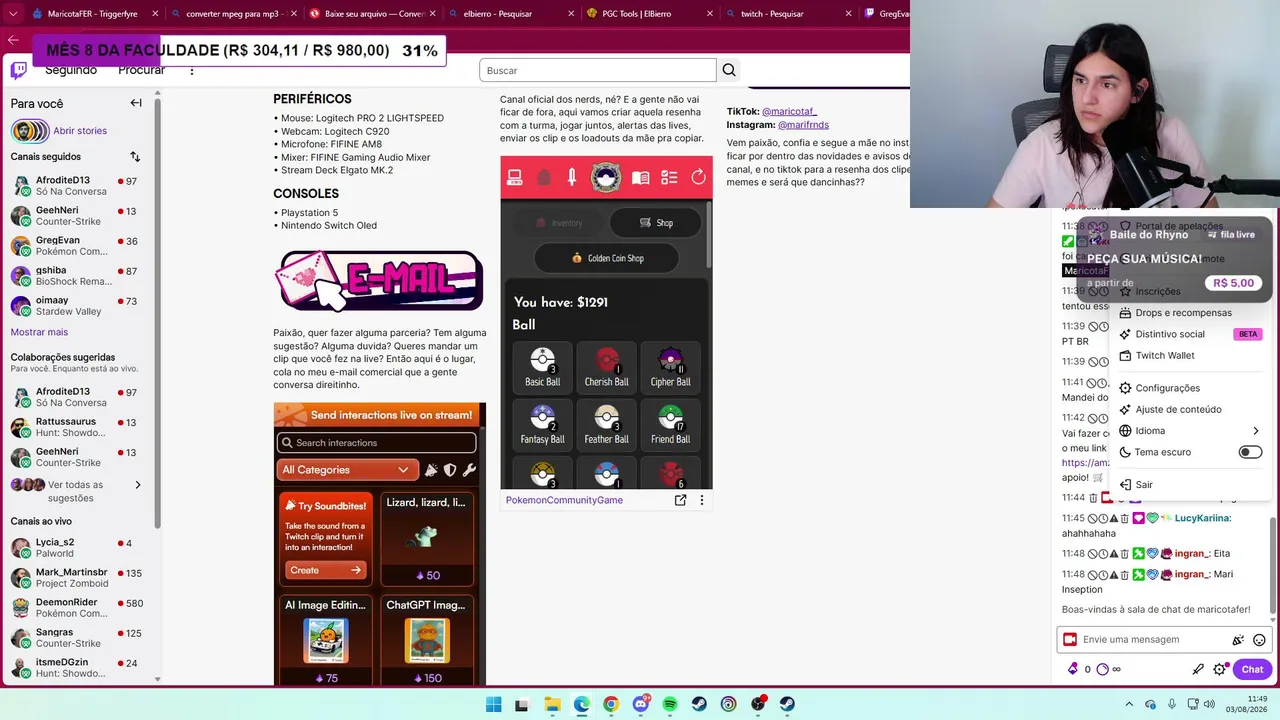This screenshot has width=1280, height=720.
Task: Select the Friend Ball item
Action: pyautogui.click(x=670, y=424)
